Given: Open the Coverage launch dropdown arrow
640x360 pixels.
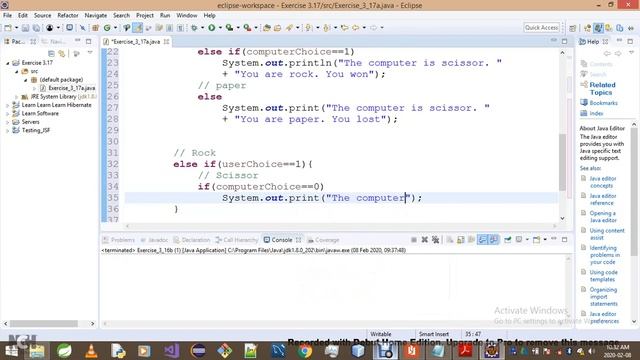Looking at the screenshot, I should [x=238, y=28].
